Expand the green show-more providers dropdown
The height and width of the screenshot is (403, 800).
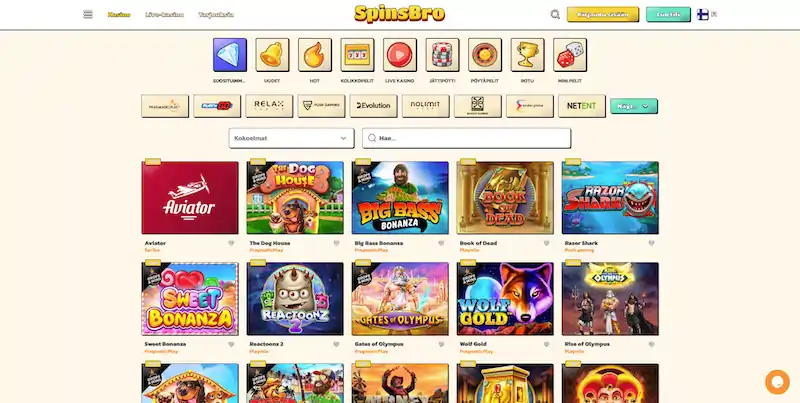(x=634, y=106)
